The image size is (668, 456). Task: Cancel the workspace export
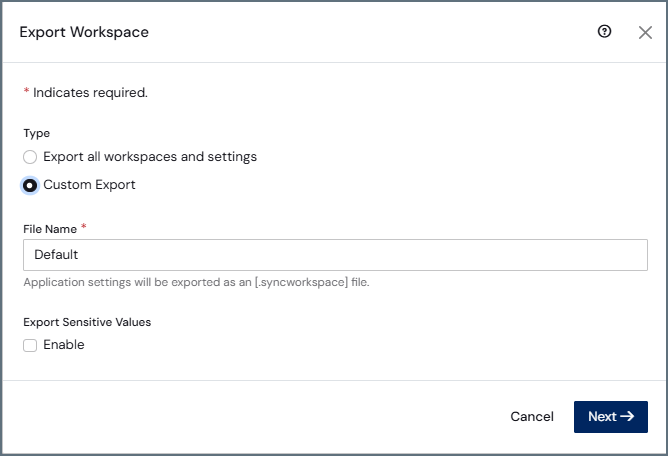point(532,416)
